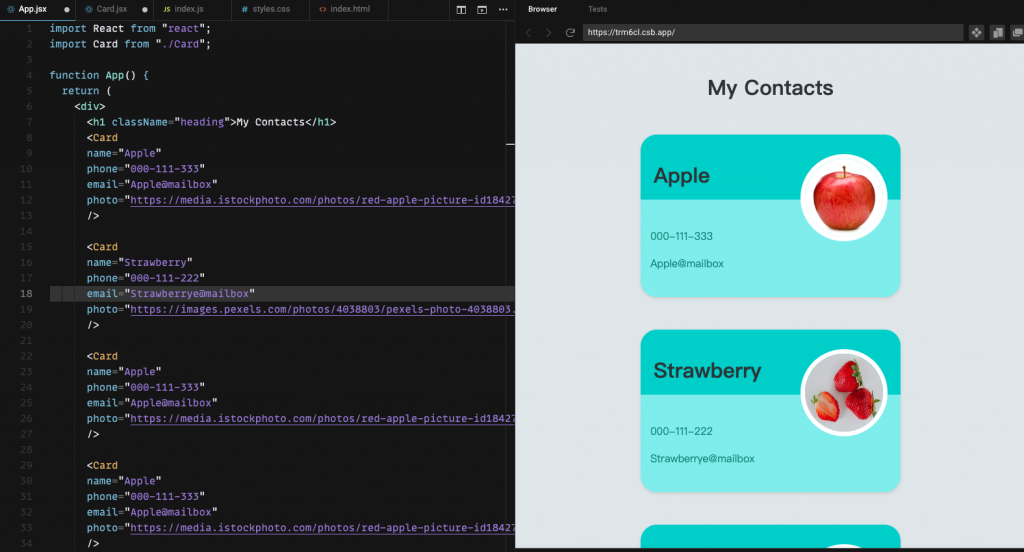
Task: Select the styles.css tab
Action: [271, 9]
